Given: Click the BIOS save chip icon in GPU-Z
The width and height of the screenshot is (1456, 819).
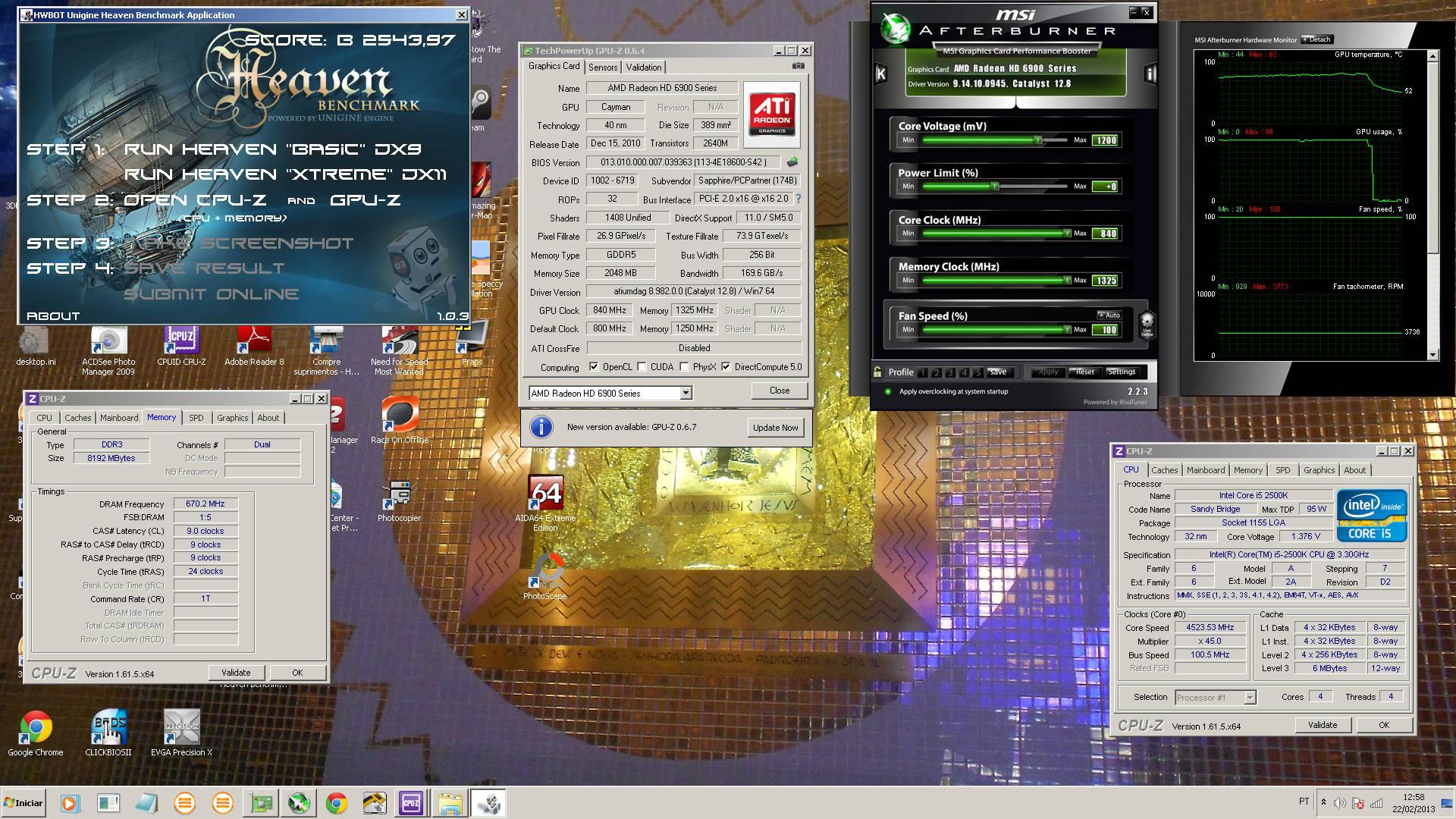Looking at the screenshot, I should coord(792,162).
